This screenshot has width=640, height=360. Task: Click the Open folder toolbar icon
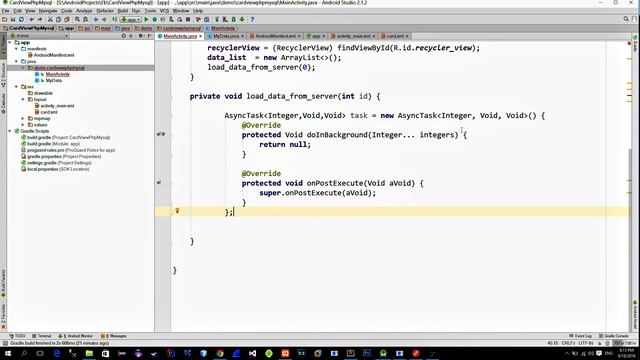pyautogui.click(x=4, y=19)
